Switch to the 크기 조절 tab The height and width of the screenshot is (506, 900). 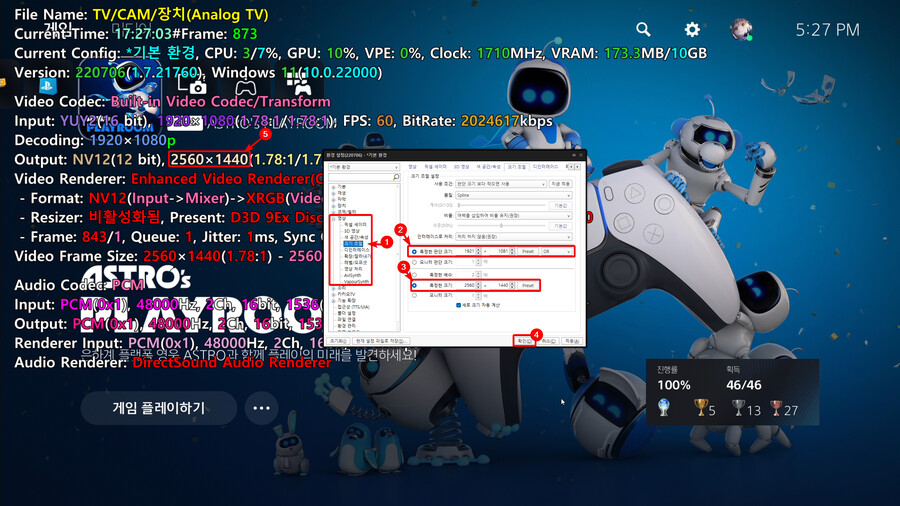coord(517,167)
